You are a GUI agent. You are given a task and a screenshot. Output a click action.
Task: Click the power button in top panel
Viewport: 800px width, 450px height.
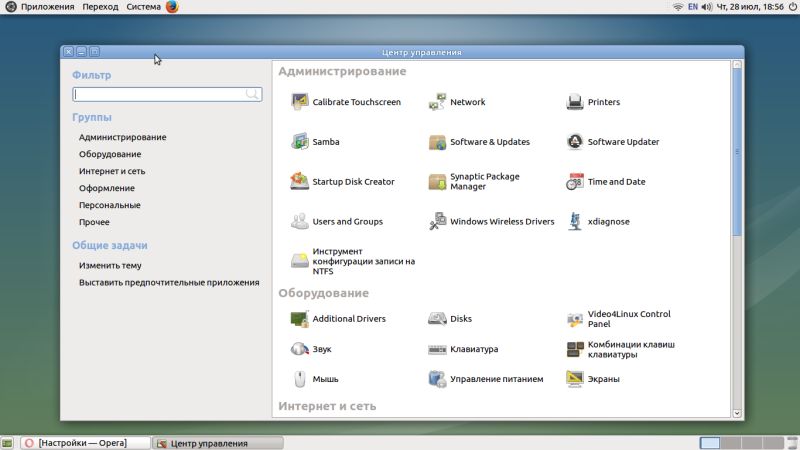point(793,7)
